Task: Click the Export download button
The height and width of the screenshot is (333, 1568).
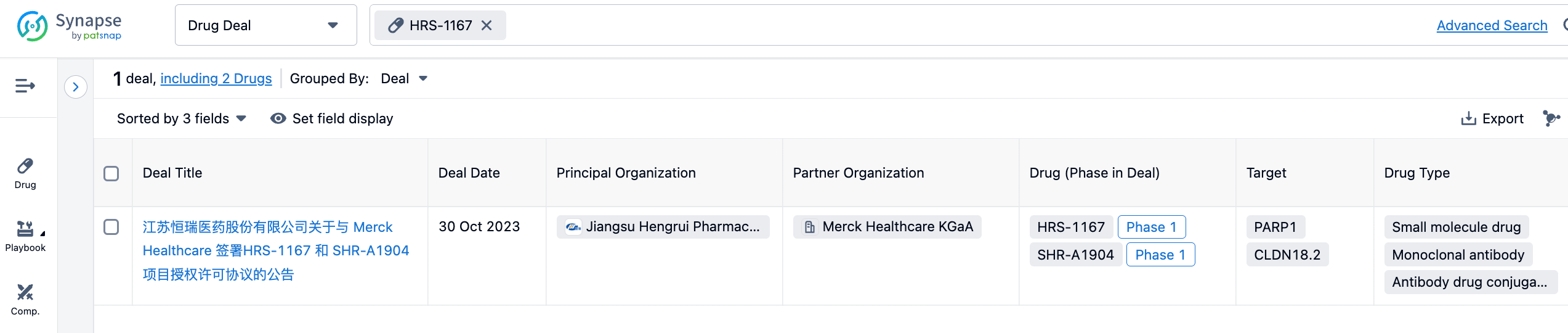Action: [1492, 118]
